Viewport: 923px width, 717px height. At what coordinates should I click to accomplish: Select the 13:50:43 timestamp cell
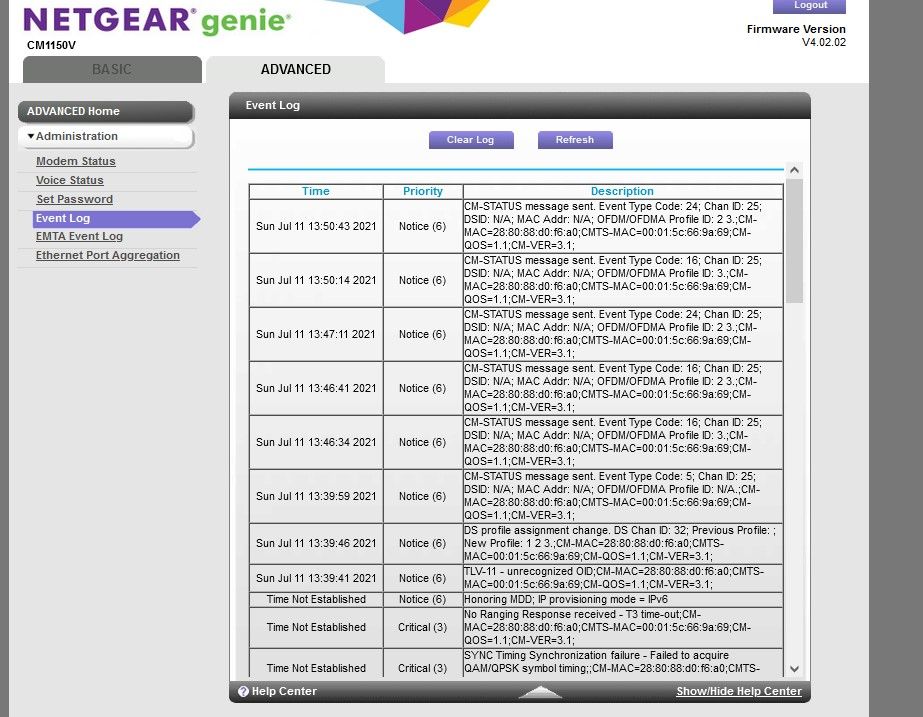[x=316, y=227]
